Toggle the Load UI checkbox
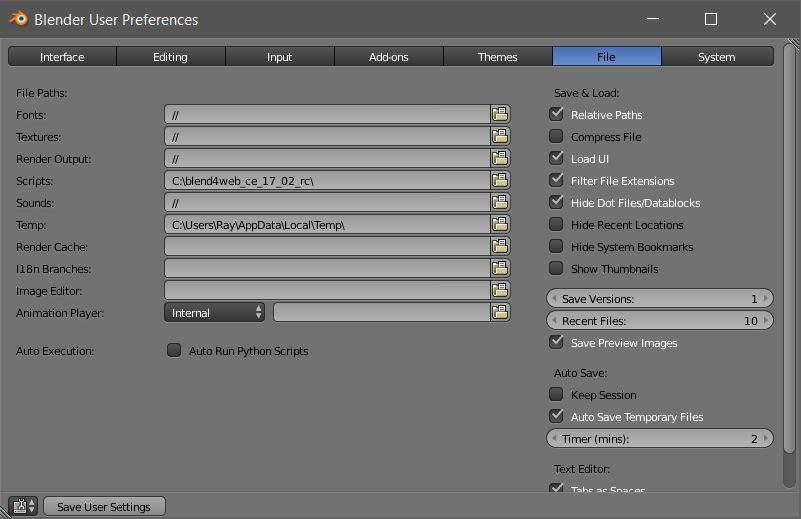This screenshot has width=801, height=519. tap(556, 158)
